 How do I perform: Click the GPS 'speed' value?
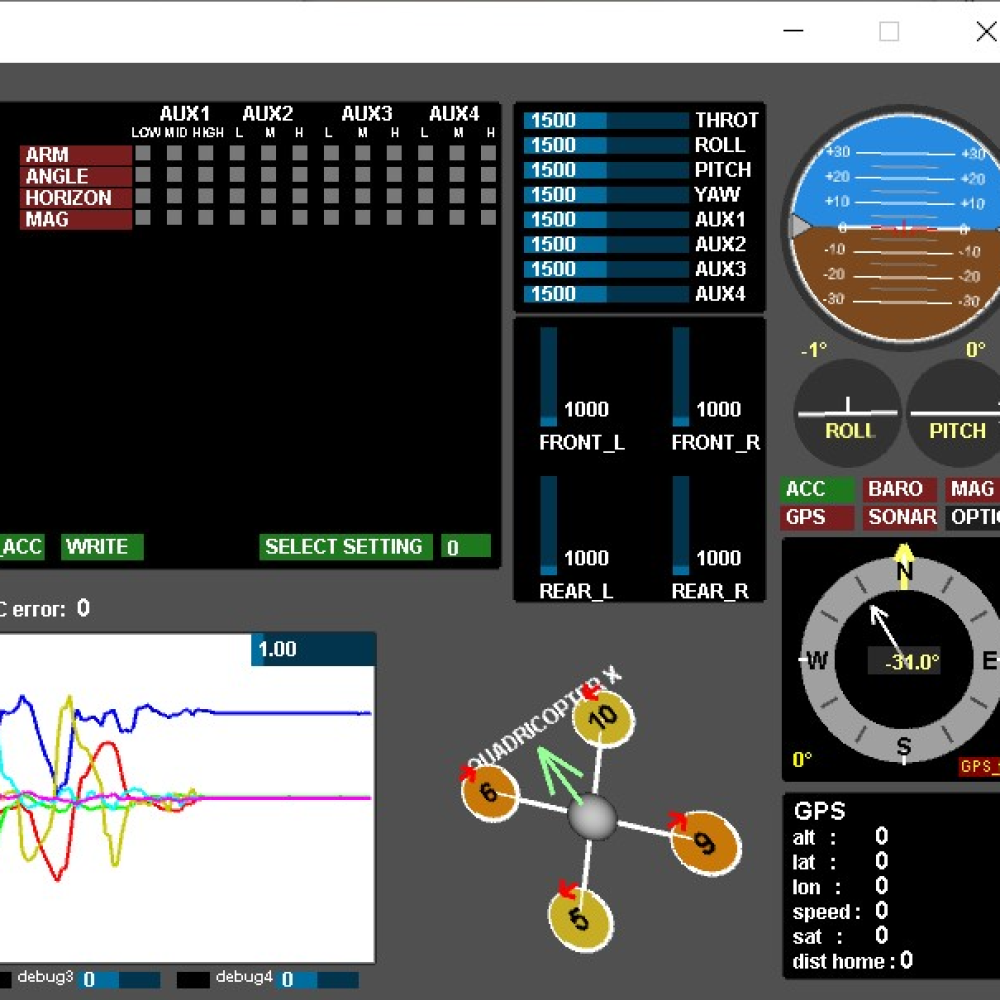pyautogui.click(x=881, y=911)
